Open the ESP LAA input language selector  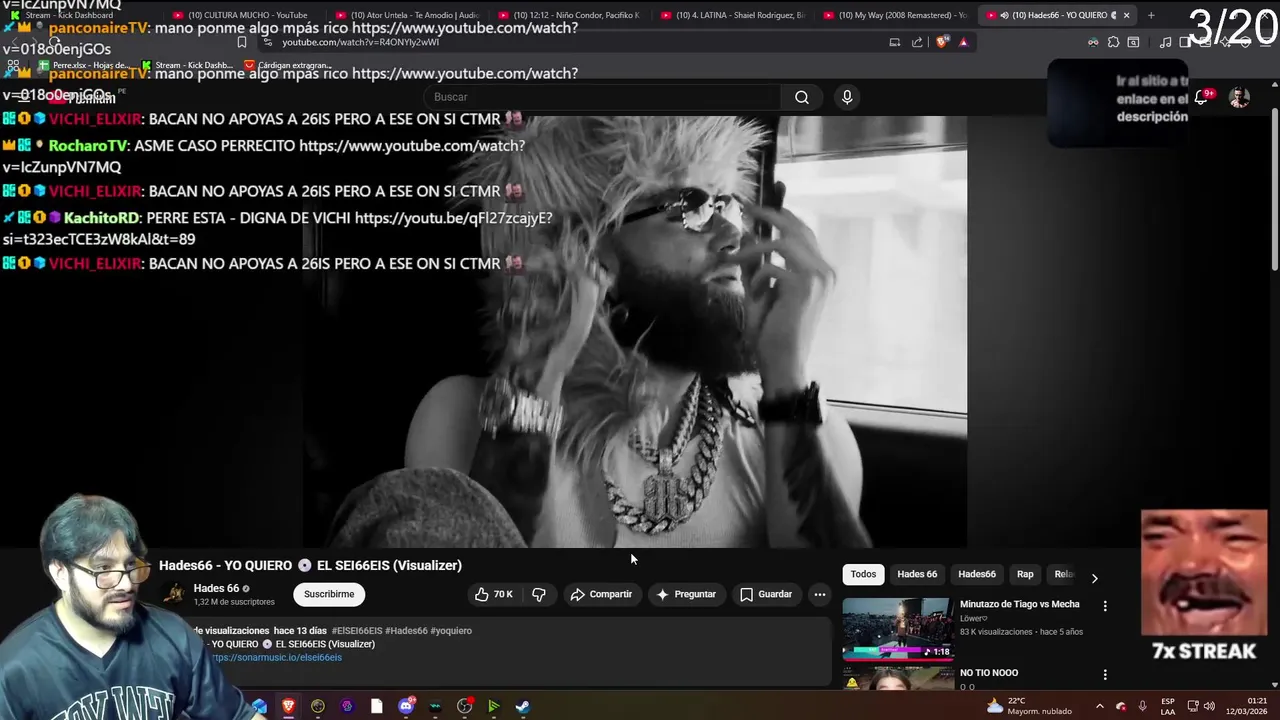[1168, 706]
